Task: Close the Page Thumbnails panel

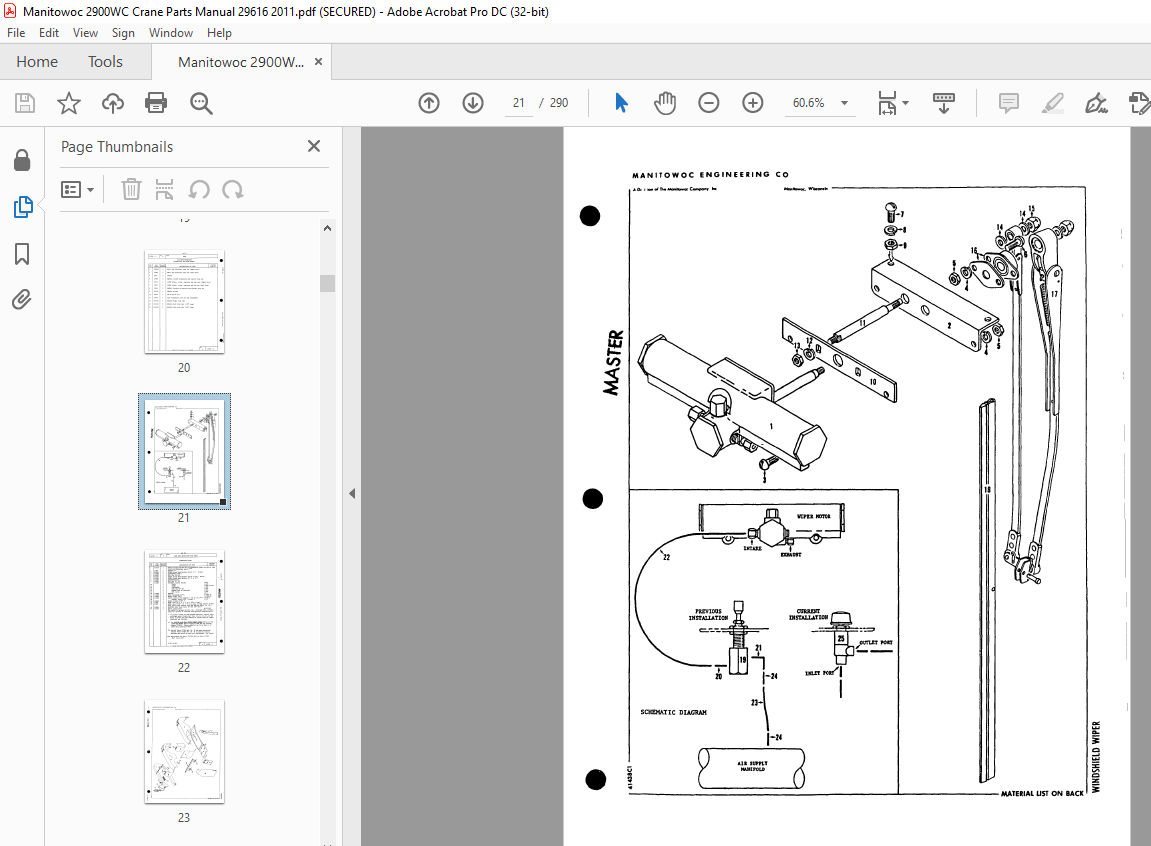Action: [x=313, y=146]
